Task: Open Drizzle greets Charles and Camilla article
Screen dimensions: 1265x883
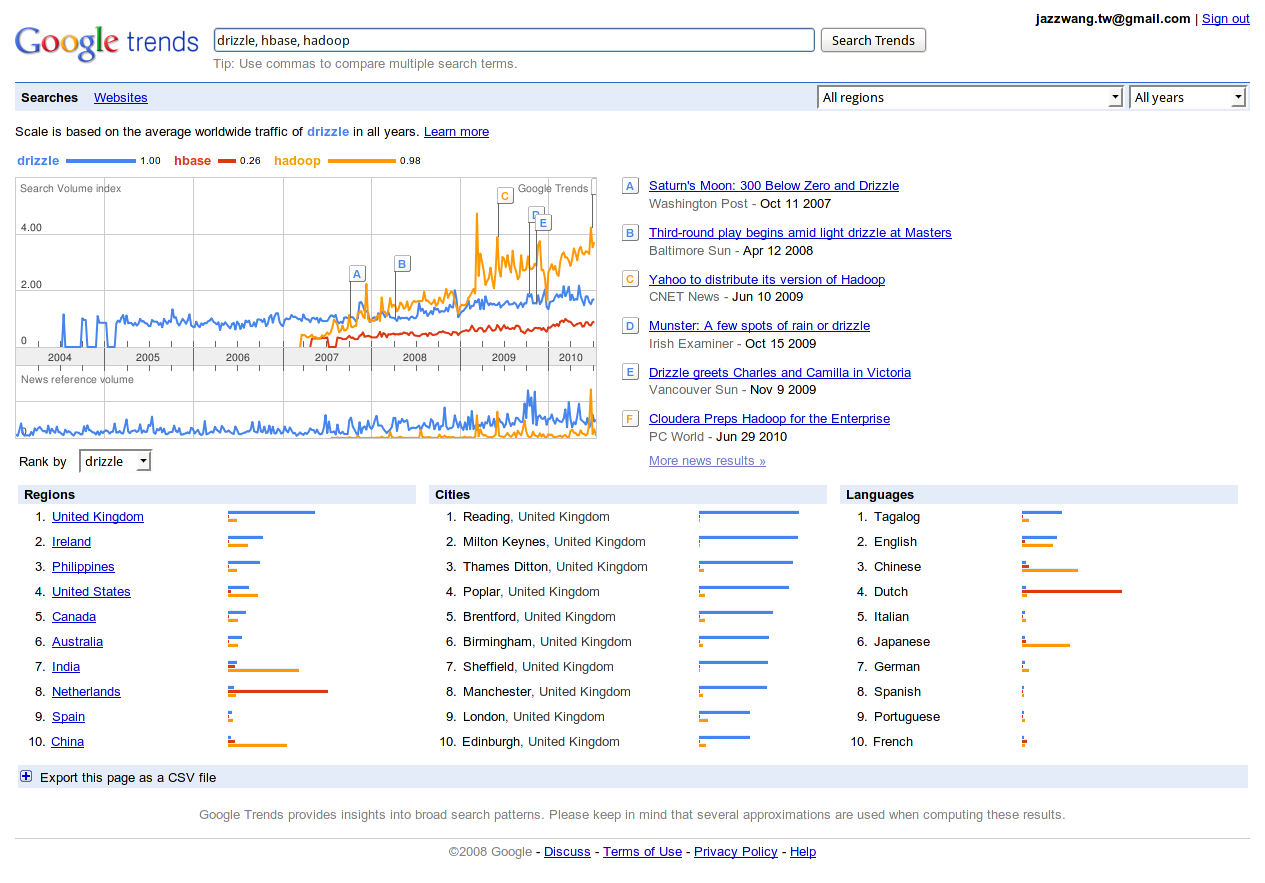Action: 780,373
